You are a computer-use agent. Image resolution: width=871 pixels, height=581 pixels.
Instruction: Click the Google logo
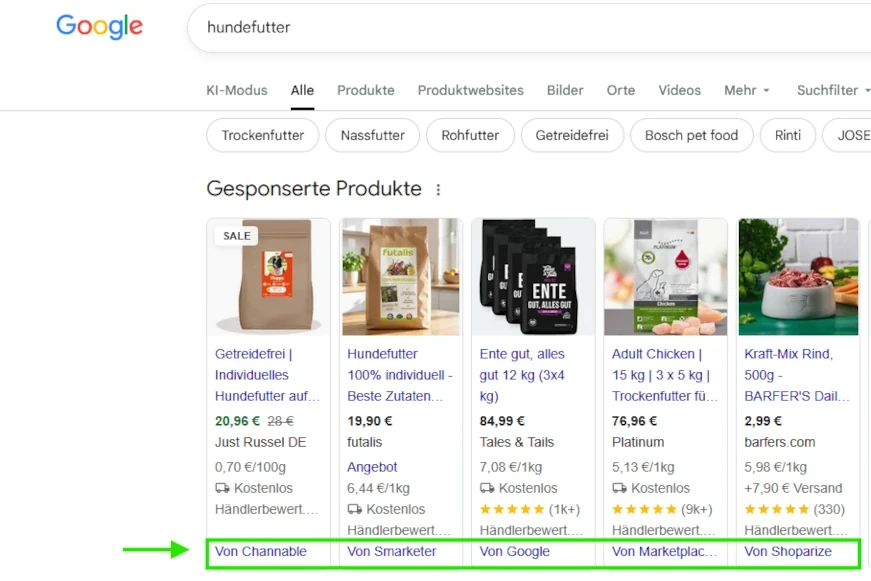tap(99, 26)
